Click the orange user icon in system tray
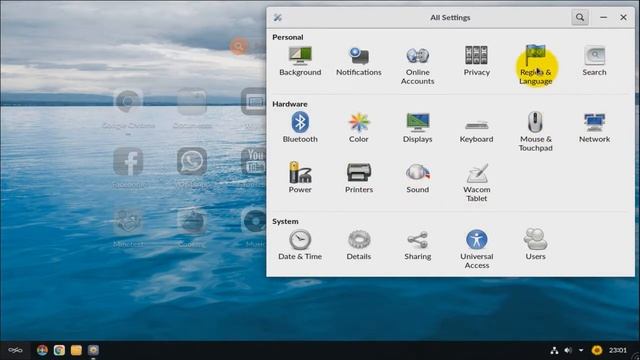640x360 pixels. (597, 350)
